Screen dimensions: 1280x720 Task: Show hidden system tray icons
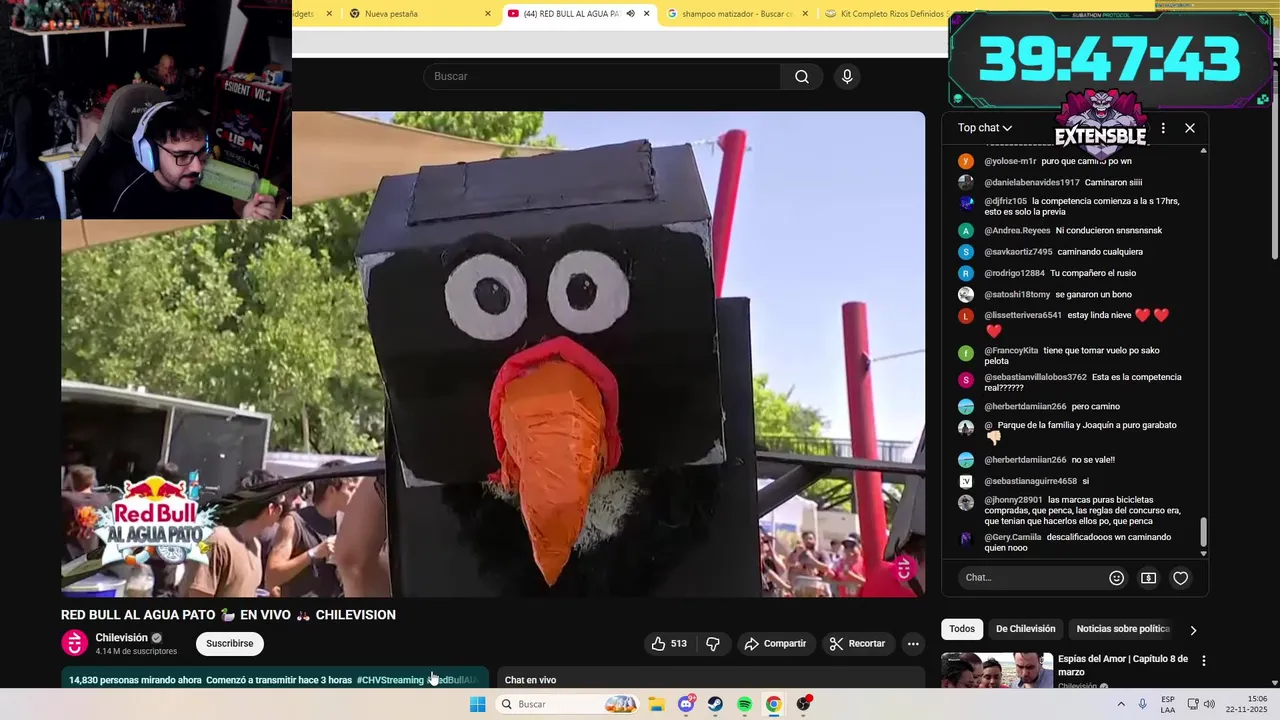click(1121, 704)
